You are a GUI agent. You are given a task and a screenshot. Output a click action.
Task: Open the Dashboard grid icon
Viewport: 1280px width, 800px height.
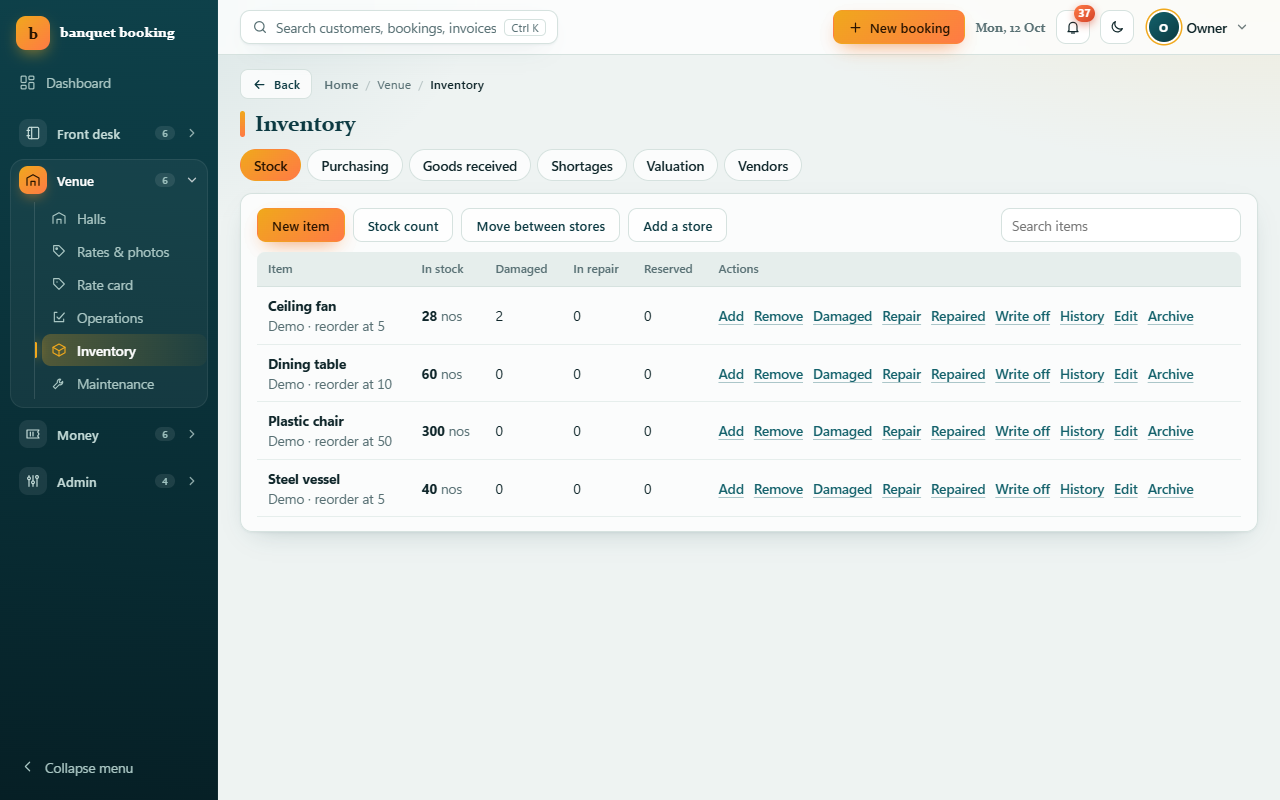point(28,83)
